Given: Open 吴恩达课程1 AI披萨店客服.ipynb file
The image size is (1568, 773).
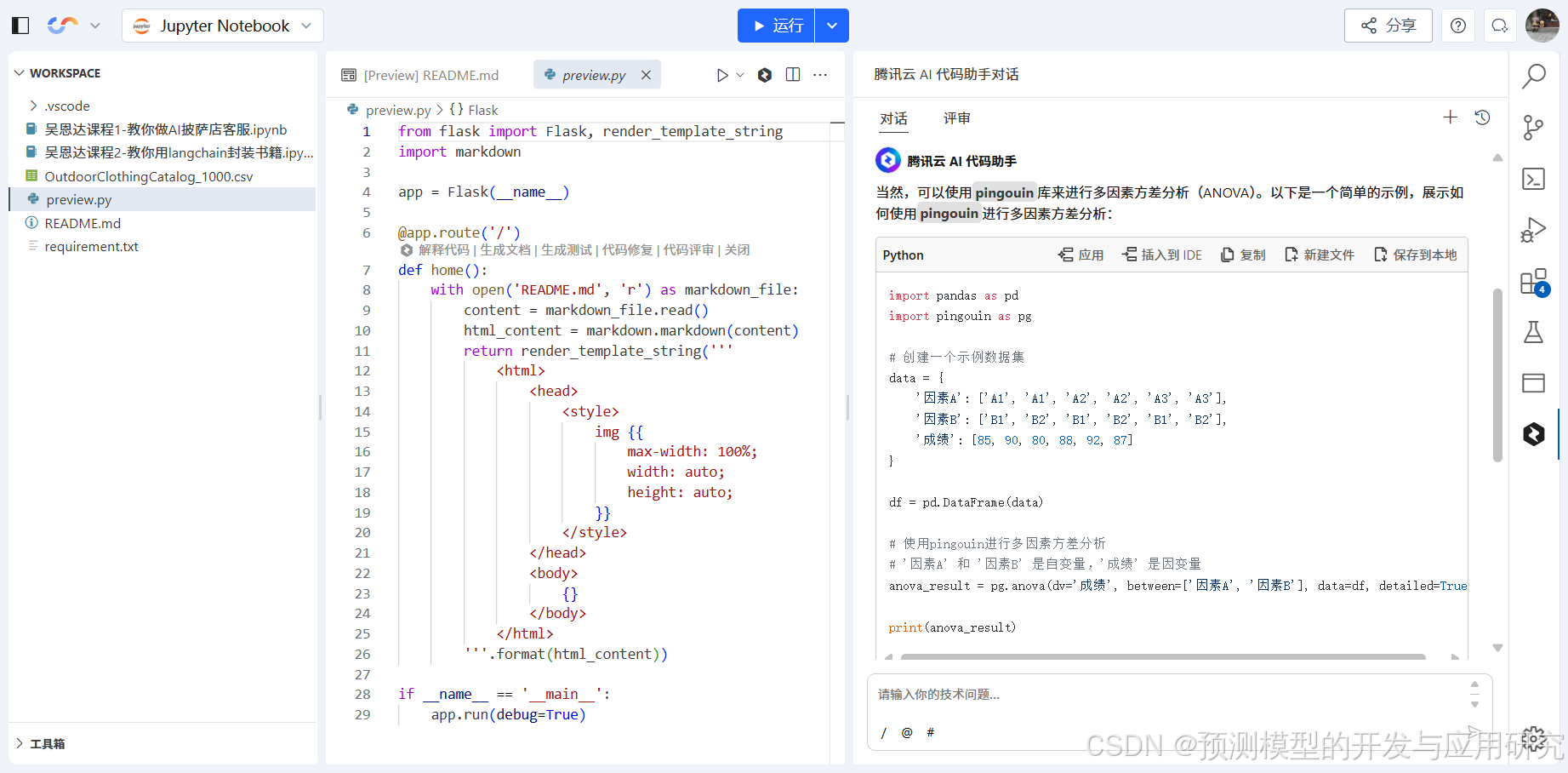Looking at the screenshot, I should pyautogui.click(x=165, y=129).
